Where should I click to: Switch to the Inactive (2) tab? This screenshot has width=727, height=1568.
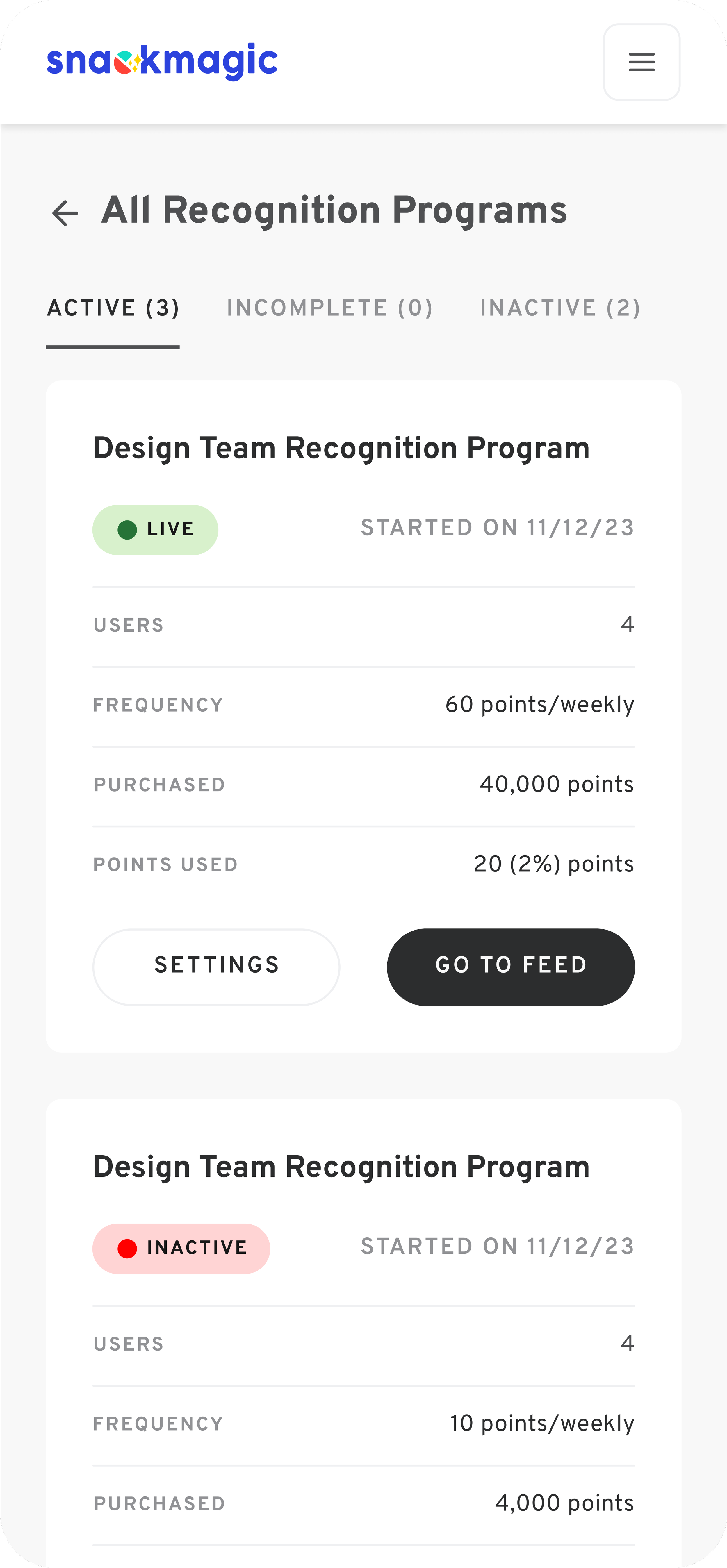click(x=560, y=308)
